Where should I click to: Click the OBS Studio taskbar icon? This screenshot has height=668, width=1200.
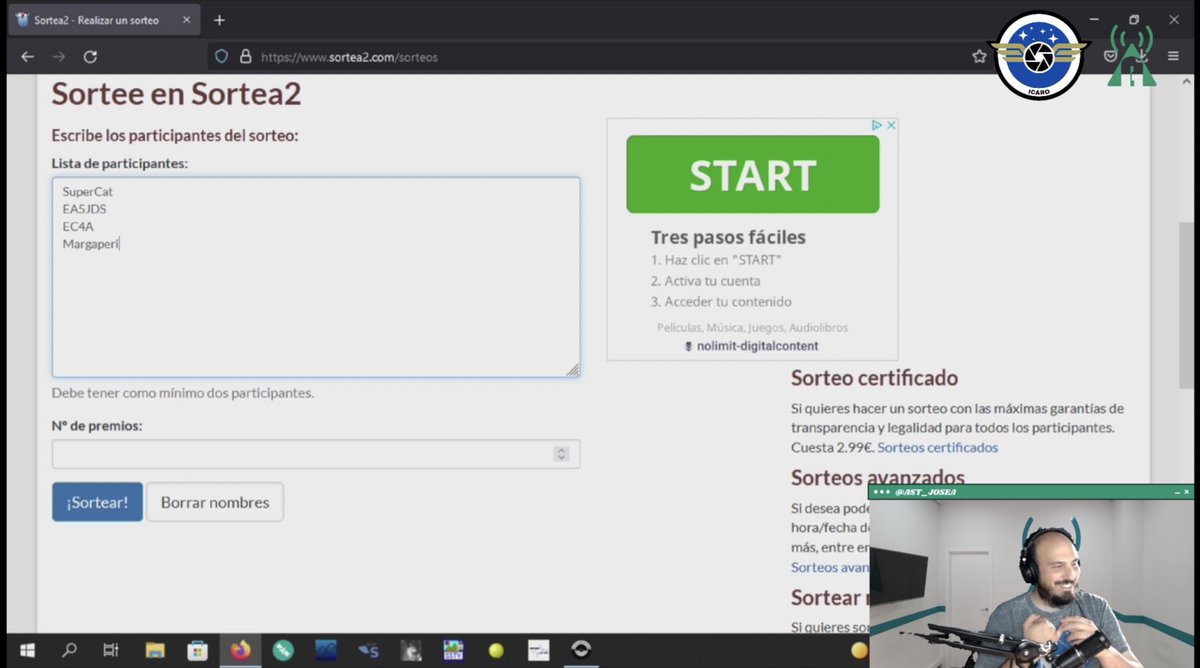(581, 650)
